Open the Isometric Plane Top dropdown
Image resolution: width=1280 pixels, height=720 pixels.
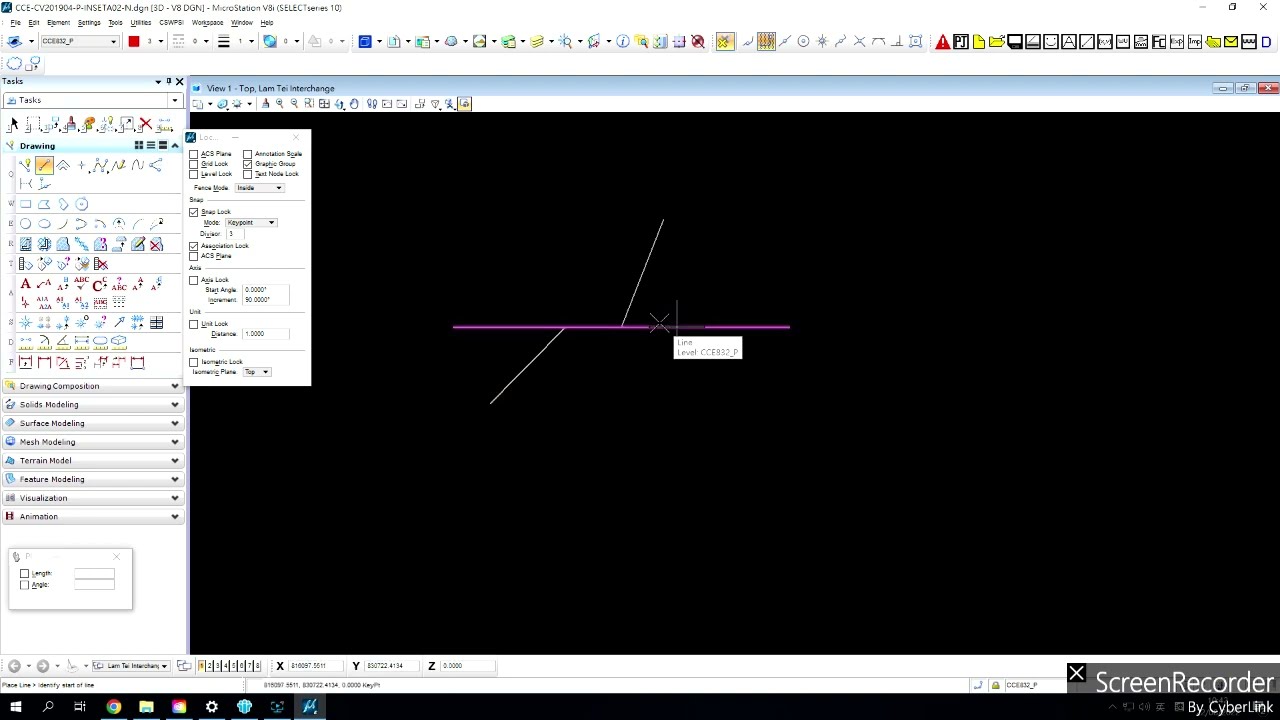click(x=257, y=372)
